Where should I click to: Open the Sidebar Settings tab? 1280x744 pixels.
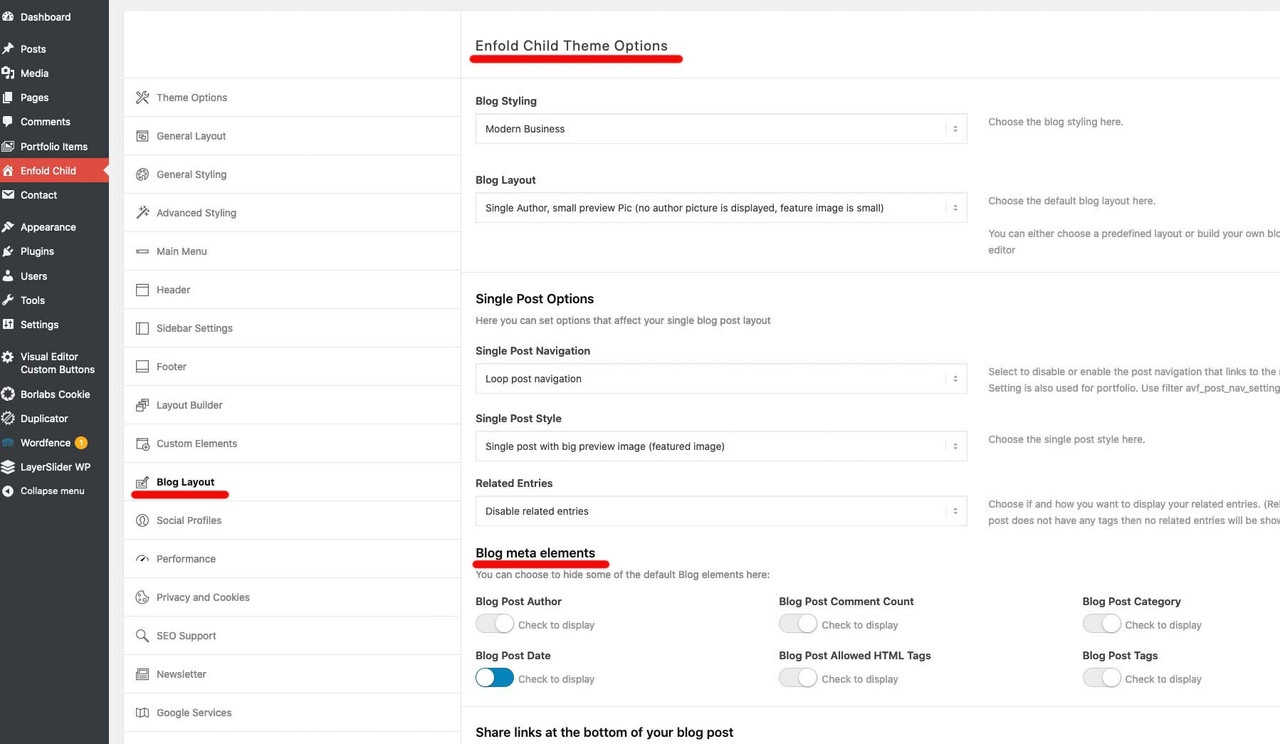coord(292,328)
